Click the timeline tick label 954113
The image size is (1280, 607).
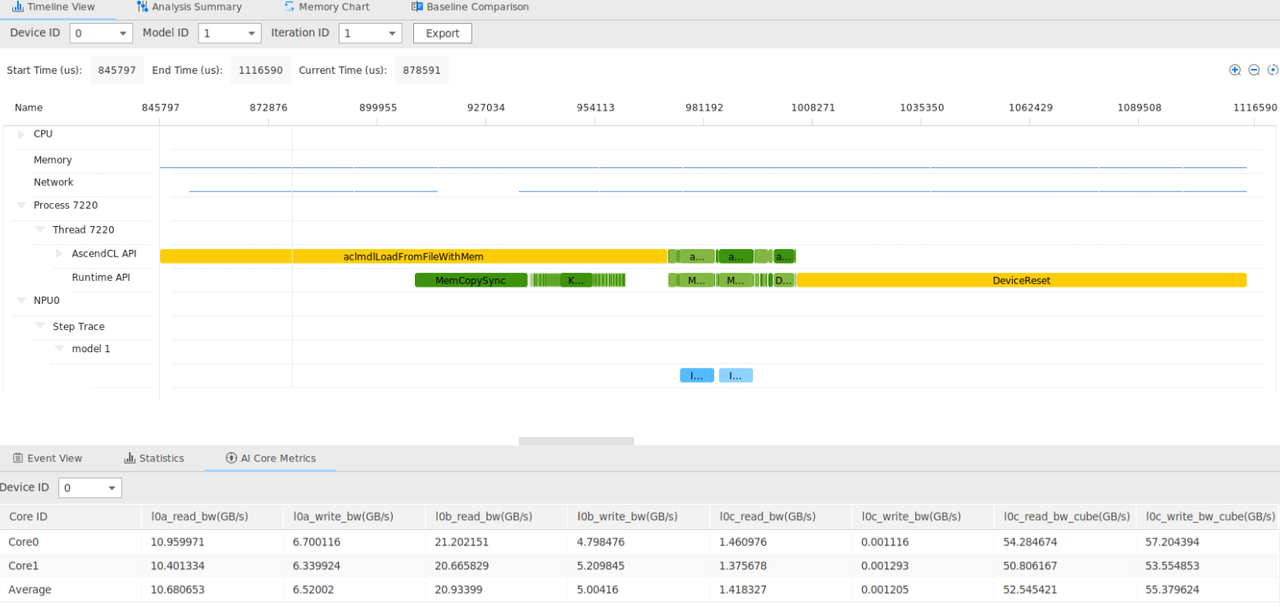point(595,107)
